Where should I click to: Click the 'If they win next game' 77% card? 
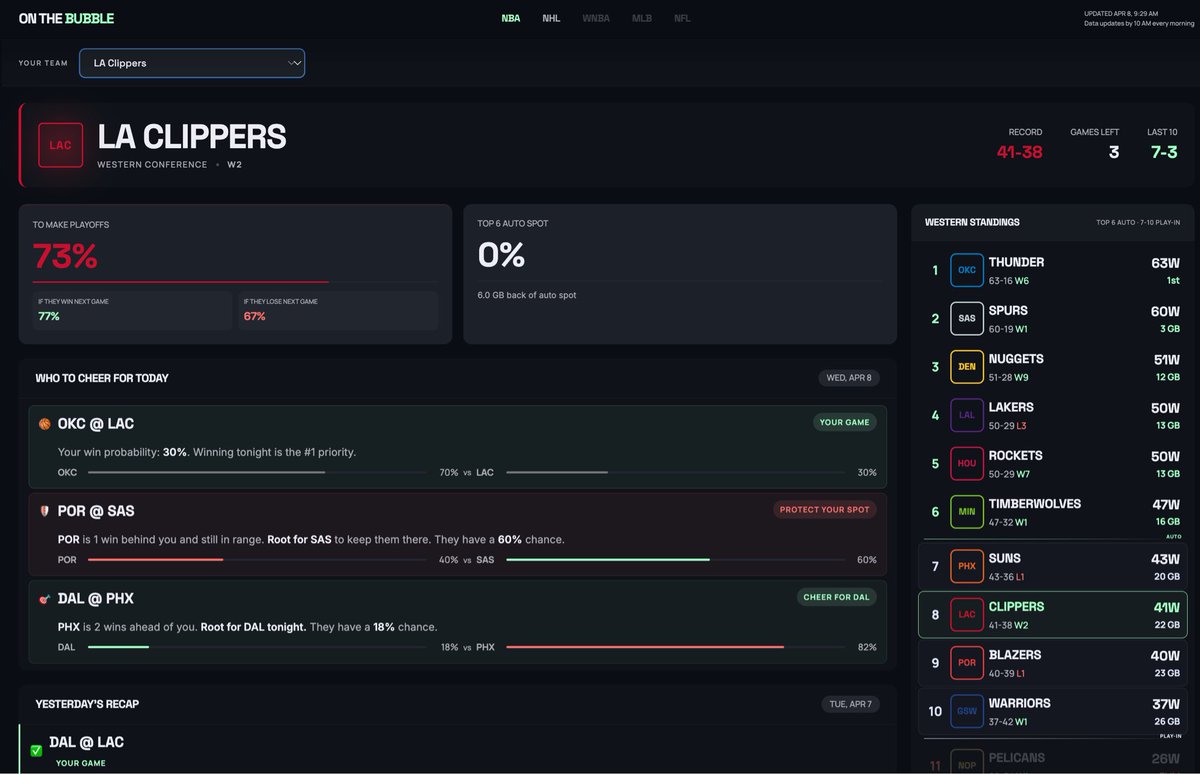click(132, 311)
